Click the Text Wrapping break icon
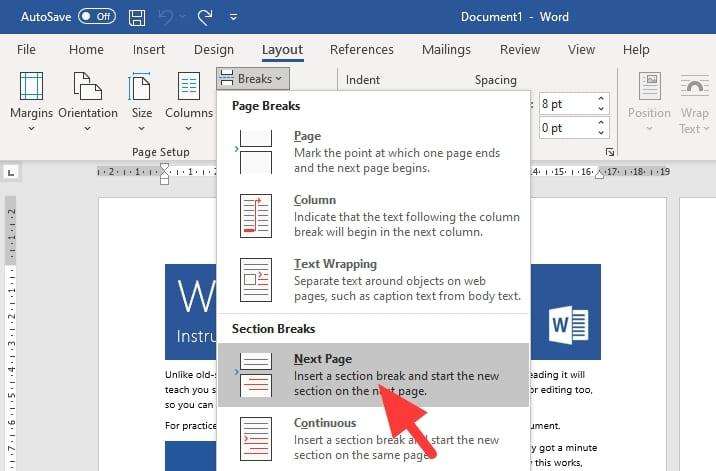The height and width of the screenshot is (471, 716). pos(256,280)
